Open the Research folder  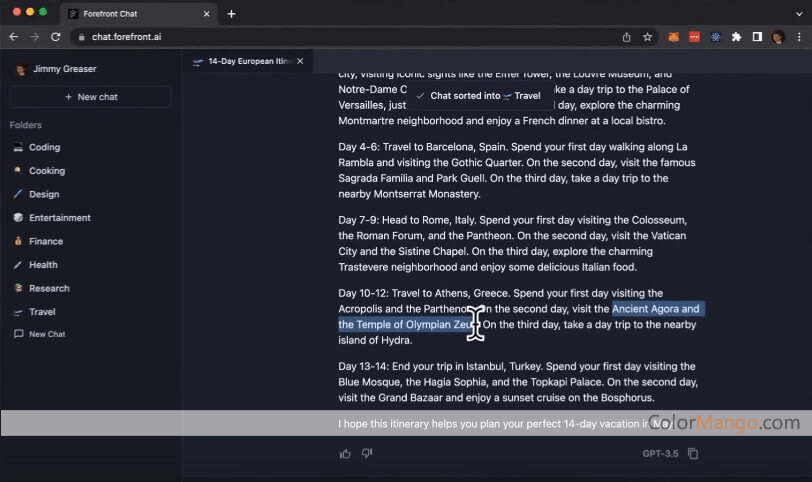[49, 288]
